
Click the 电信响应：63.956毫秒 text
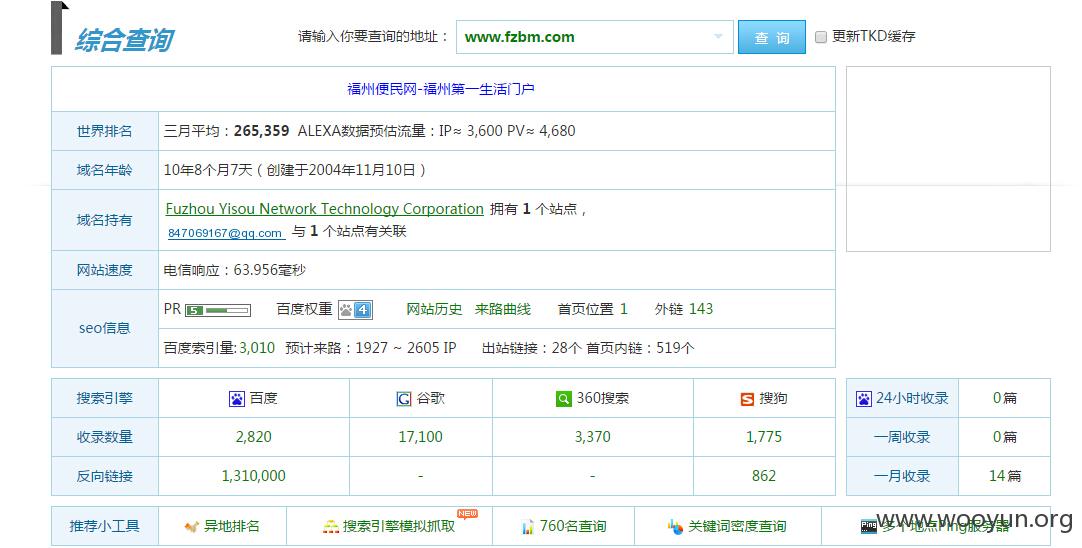(235, 270)
